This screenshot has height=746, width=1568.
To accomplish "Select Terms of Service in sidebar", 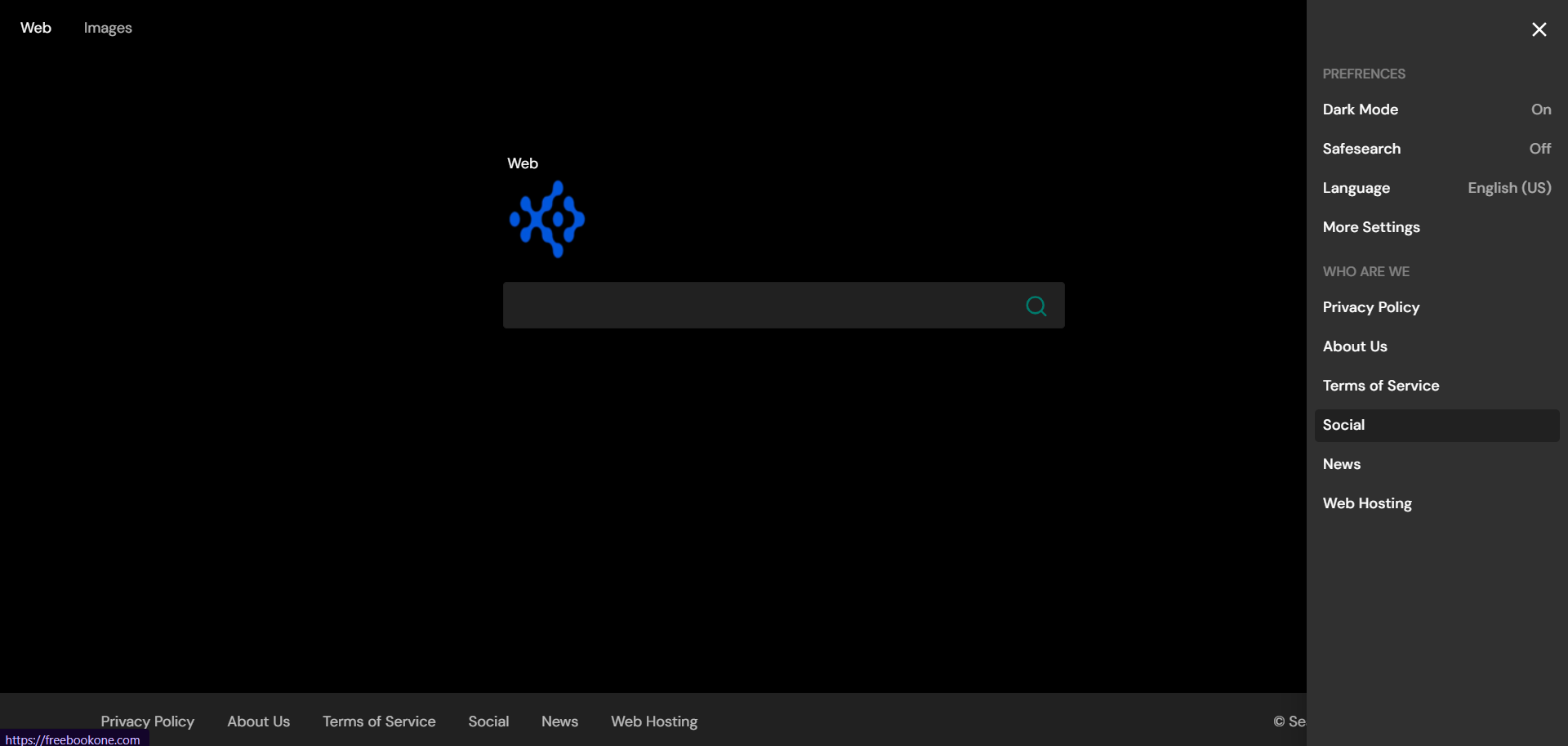I will pos(1381,386).
